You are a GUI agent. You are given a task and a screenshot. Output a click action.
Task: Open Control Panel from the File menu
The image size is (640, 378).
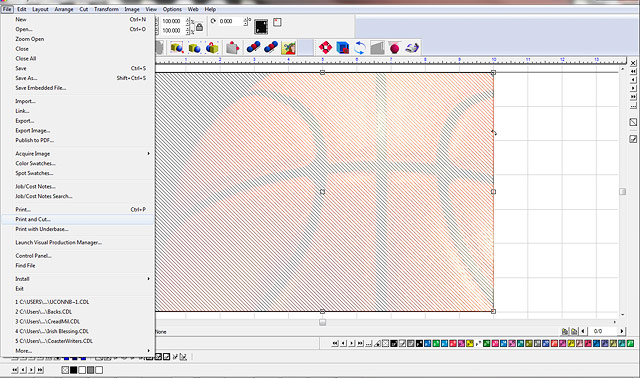(x=78, y=256)
